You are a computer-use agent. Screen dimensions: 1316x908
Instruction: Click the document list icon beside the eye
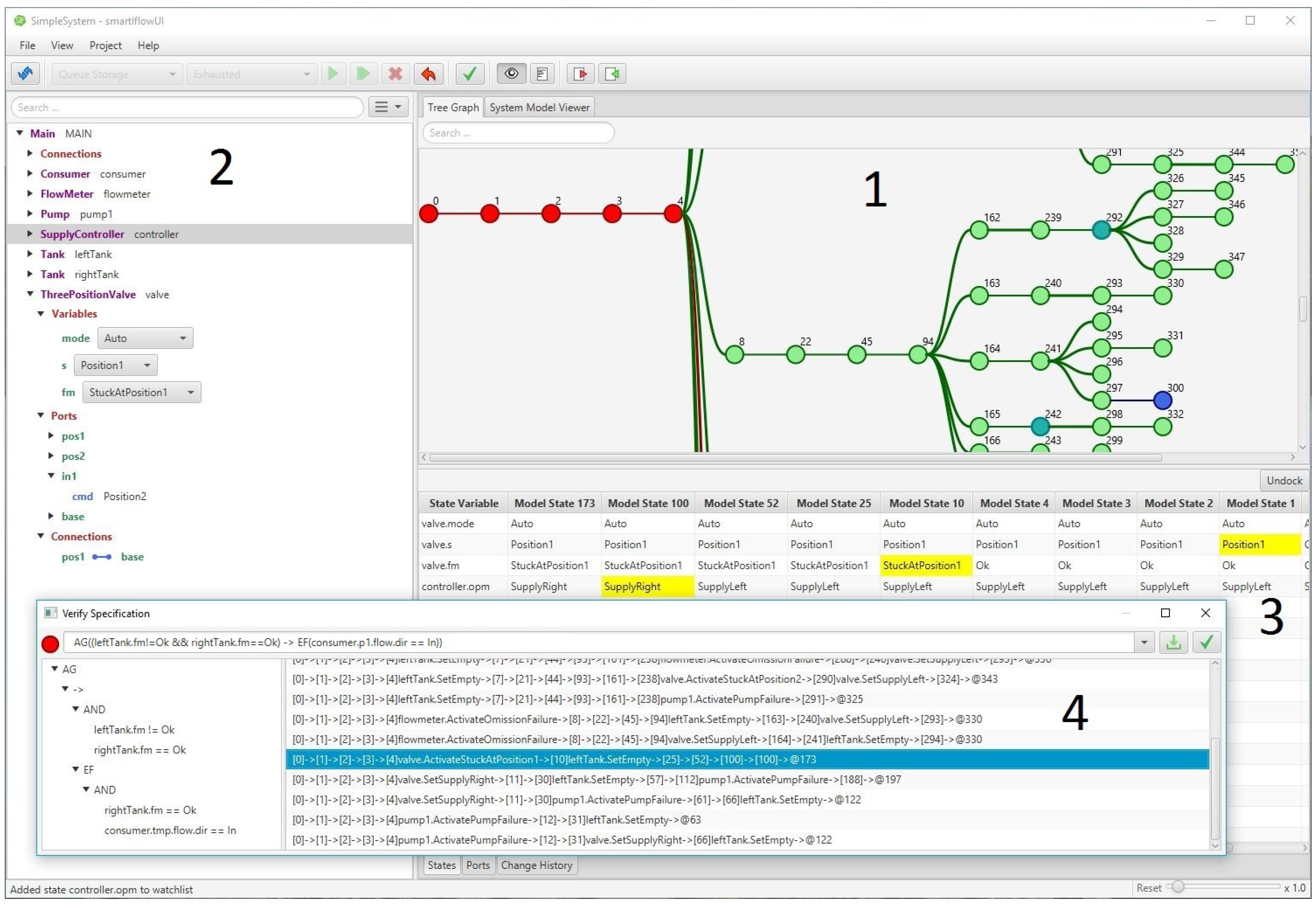point(542,74)
